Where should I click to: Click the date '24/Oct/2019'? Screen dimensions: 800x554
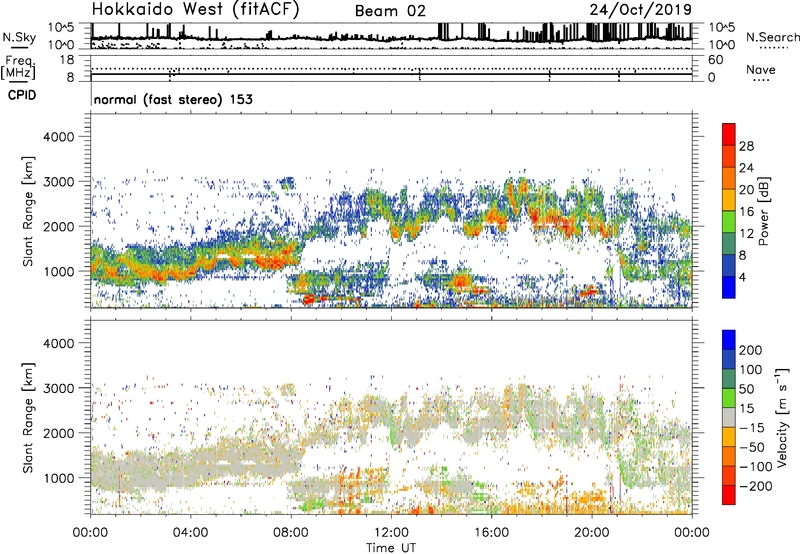point(641,10)
